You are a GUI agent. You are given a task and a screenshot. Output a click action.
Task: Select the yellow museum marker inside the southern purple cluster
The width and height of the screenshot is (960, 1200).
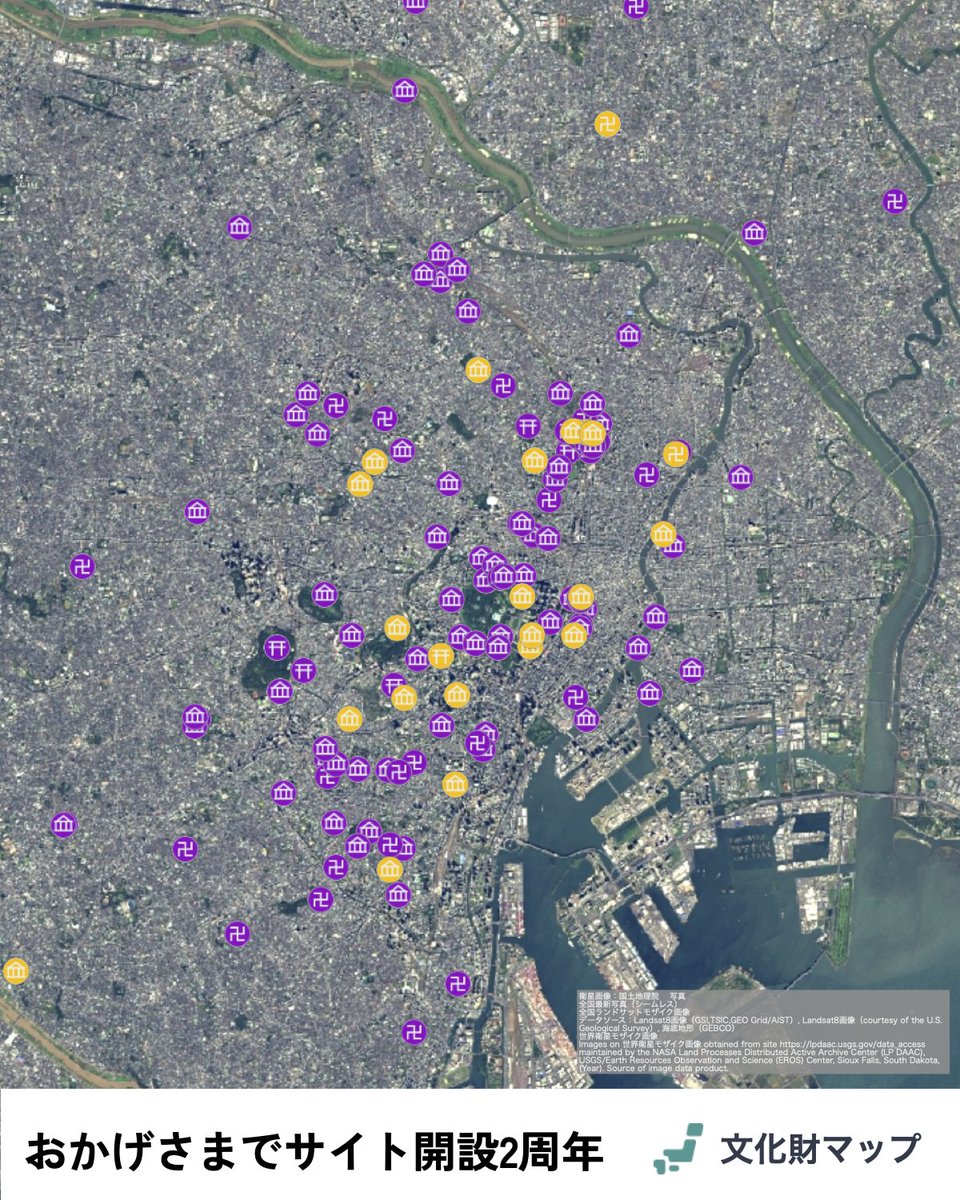pos(390,869)
